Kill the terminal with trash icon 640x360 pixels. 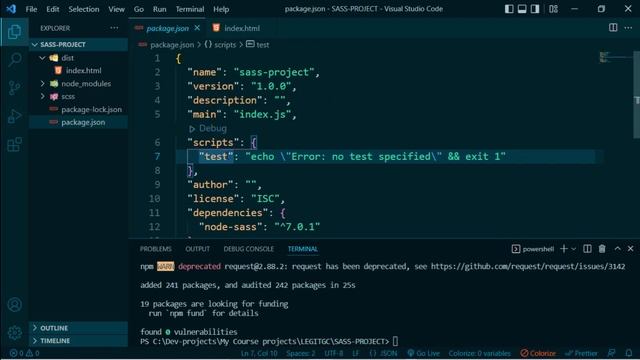coord(602,249)
